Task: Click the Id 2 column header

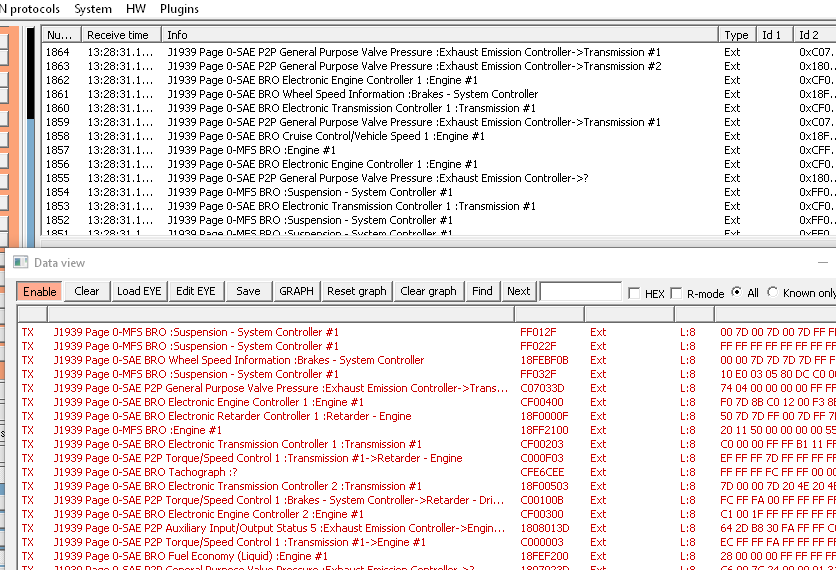Action: point(815,35)
